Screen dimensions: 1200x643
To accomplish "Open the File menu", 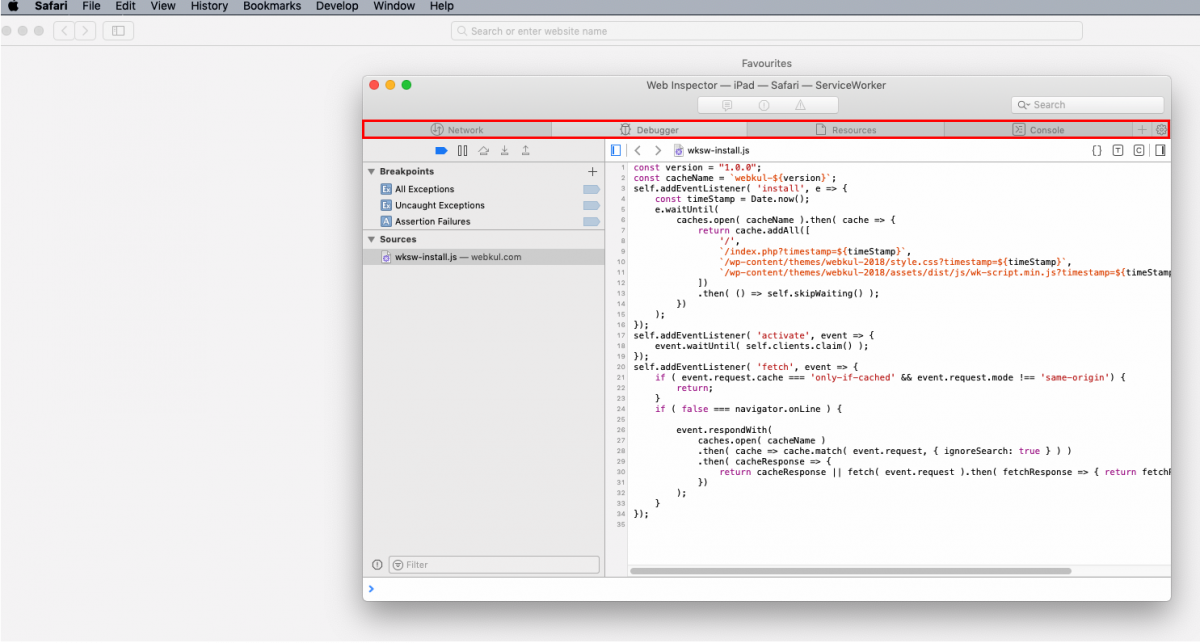I will (x=91, y=6).
